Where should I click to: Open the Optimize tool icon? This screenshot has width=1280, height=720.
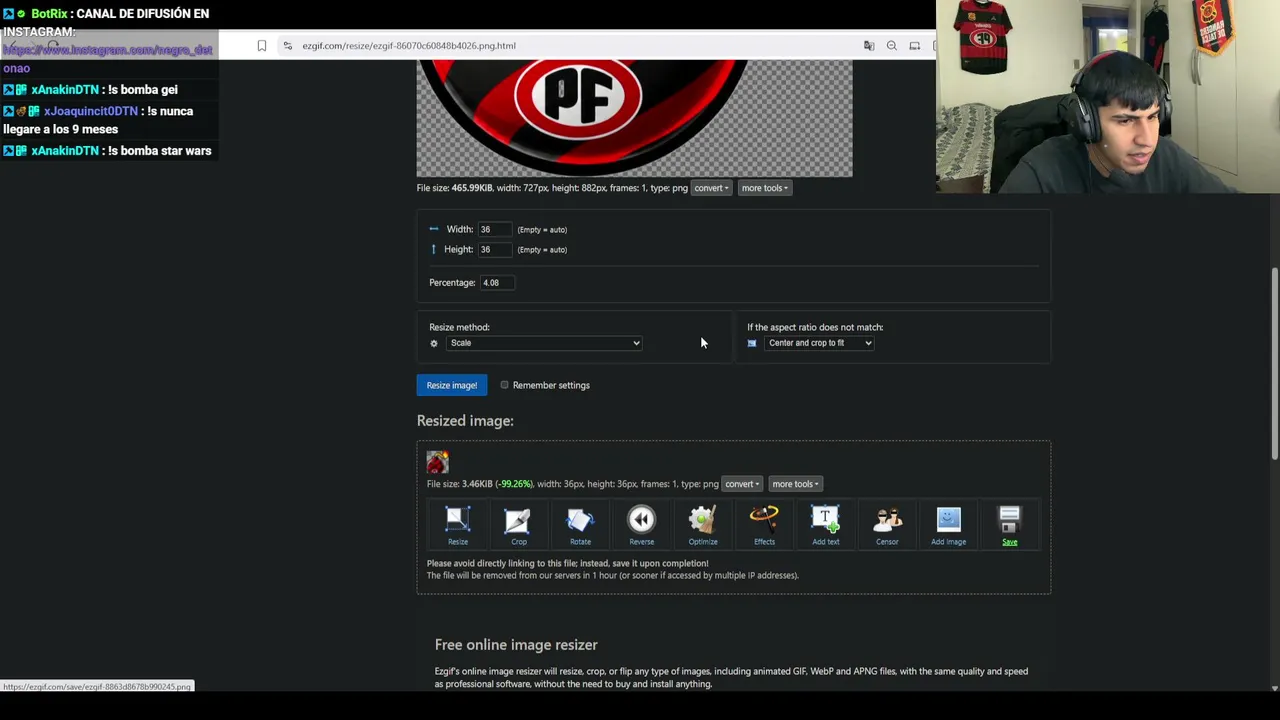click(x=703, y=520)
